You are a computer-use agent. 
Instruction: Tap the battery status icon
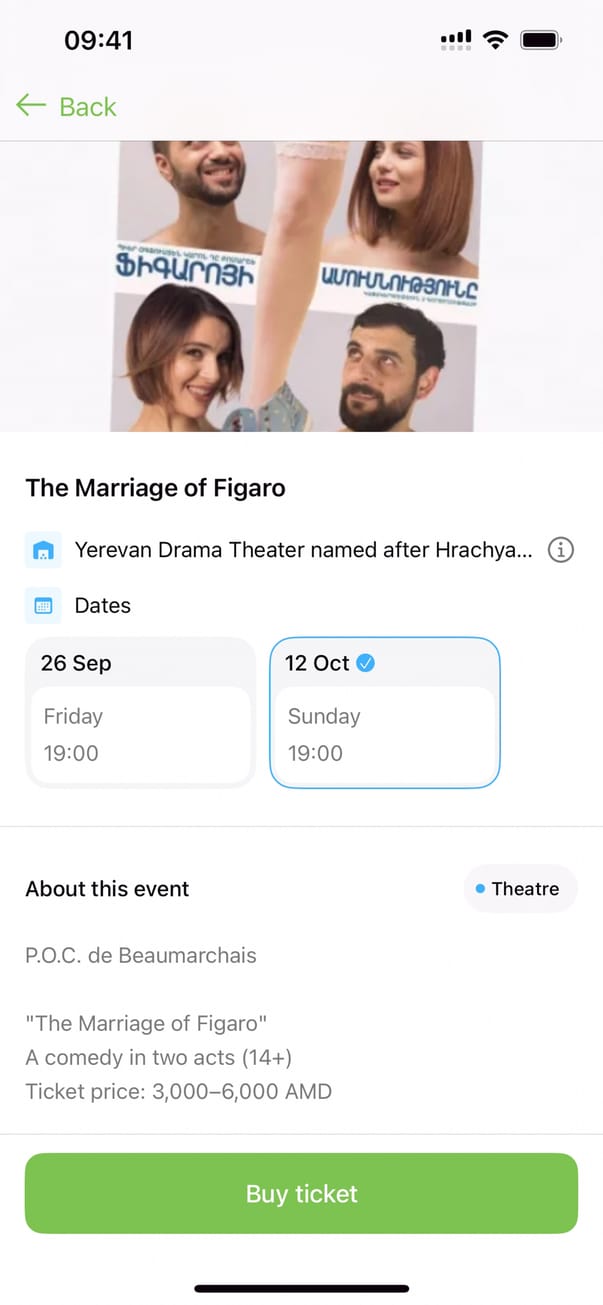click(541, 40)
